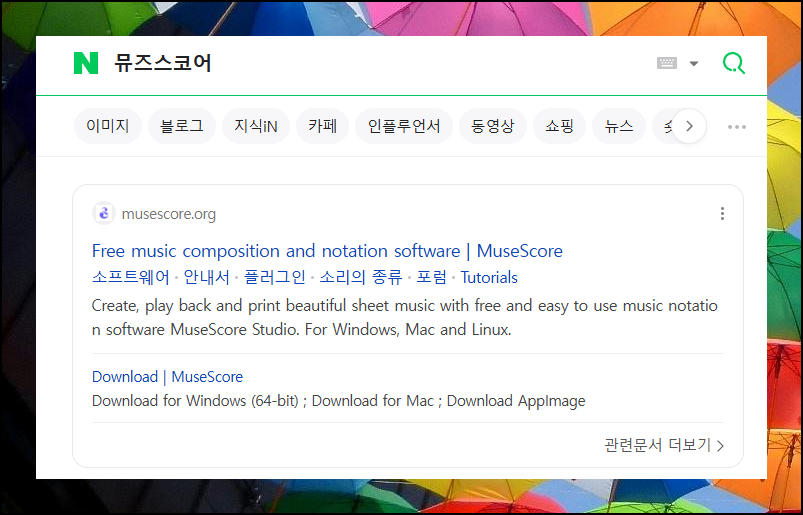Open the Download | MuseScore link
803x515 pixels.
tap(167, 377)
